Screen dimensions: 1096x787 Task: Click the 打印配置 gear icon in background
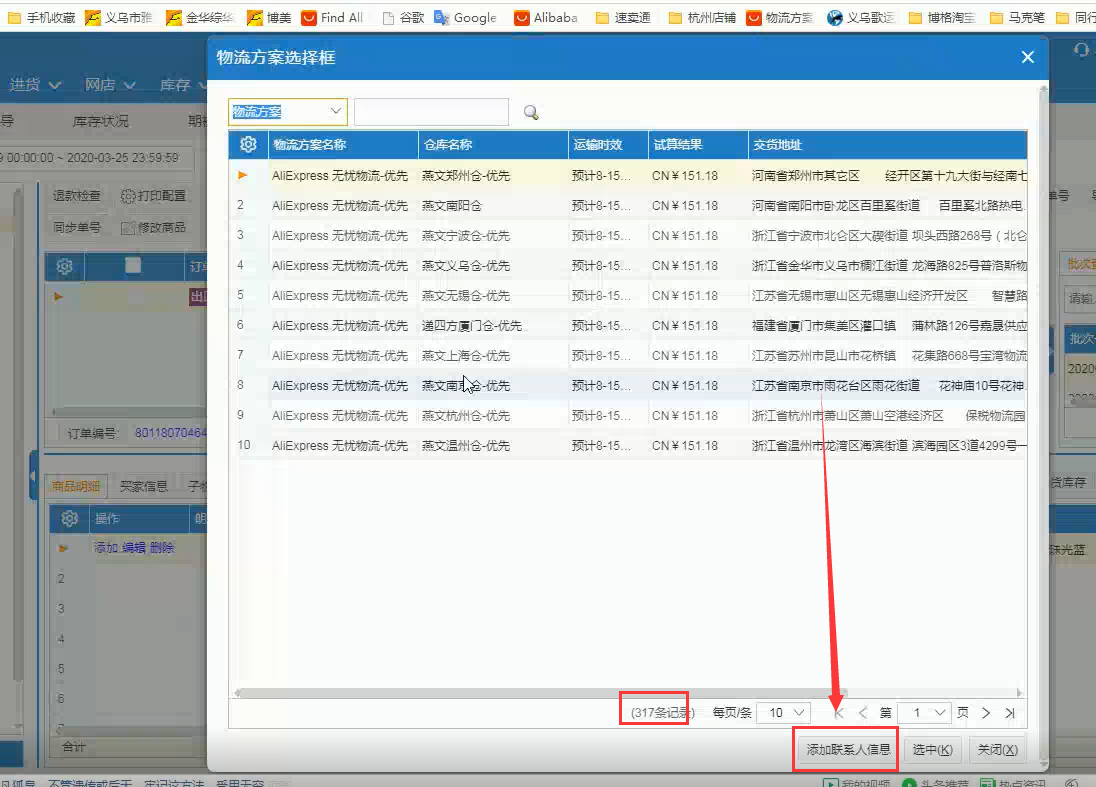127,196
